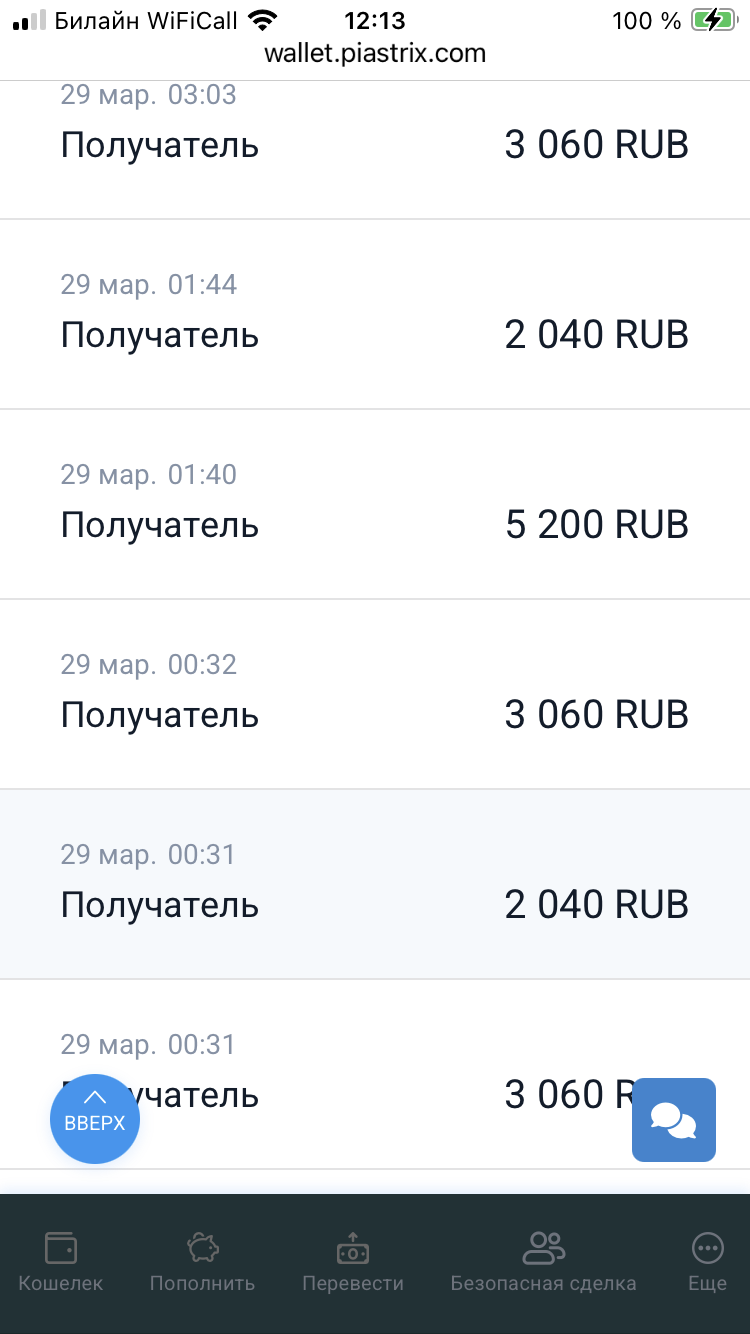Open the chat support bubble
The image size is (750, 1334).
(x=674, y=1120)
